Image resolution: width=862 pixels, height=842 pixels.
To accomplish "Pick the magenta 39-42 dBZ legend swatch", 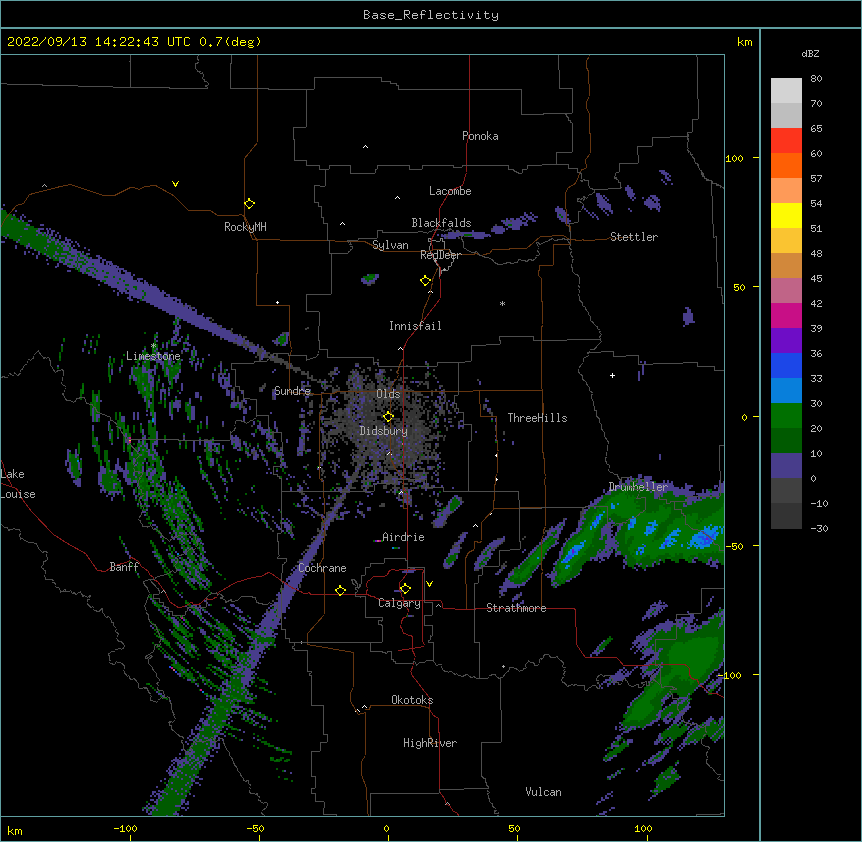I will pyautogui.click(x=786, y=315).
